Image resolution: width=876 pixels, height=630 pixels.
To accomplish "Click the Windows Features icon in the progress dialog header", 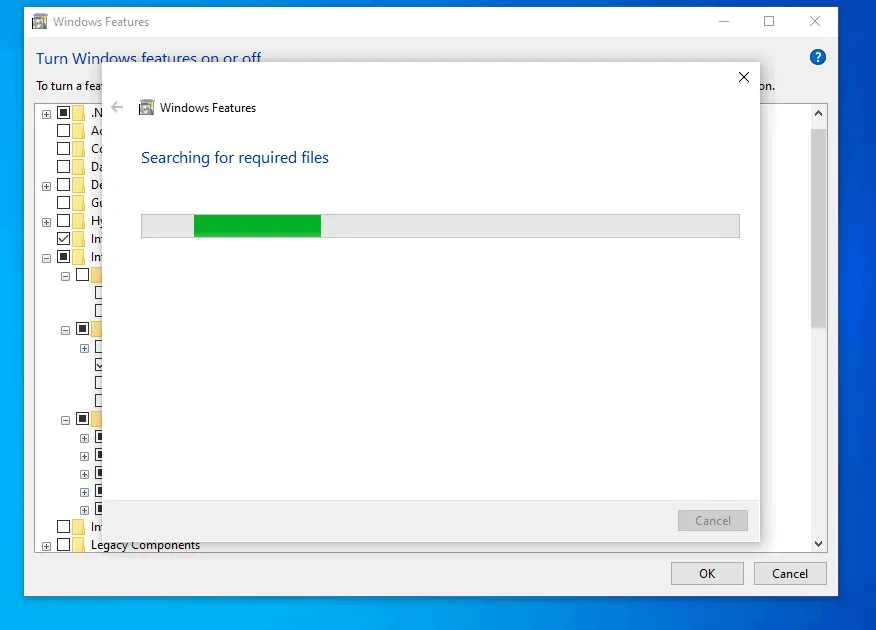I will click(146, 107).
